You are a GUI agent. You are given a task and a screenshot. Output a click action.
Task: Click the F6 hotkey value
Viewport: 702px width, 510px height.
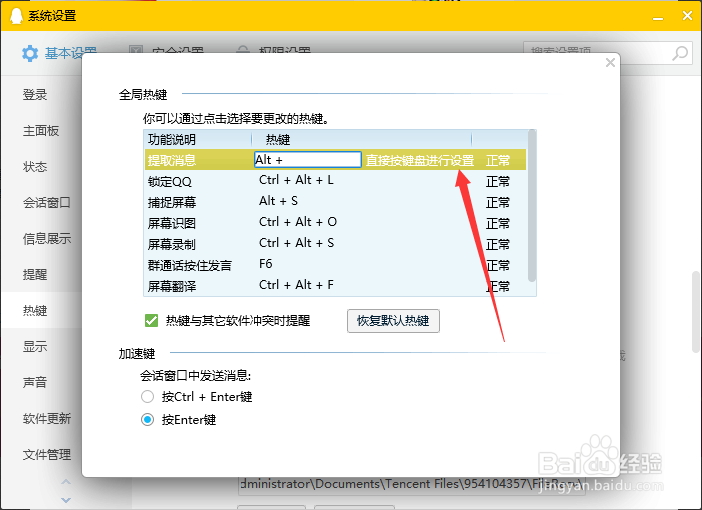coord(265,264)
